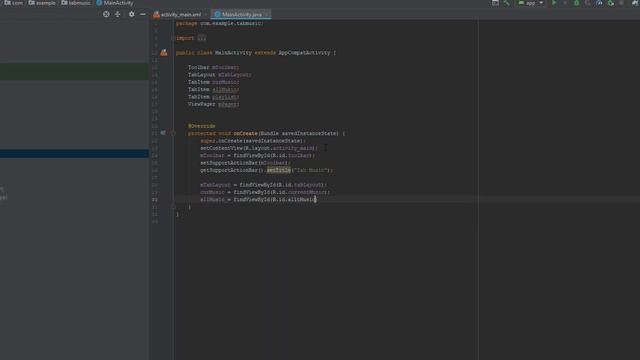Collapse the onCreate method fold marker
Image resolution: width=640 pixels, height=360 pixels.
(x=173, y=133)
